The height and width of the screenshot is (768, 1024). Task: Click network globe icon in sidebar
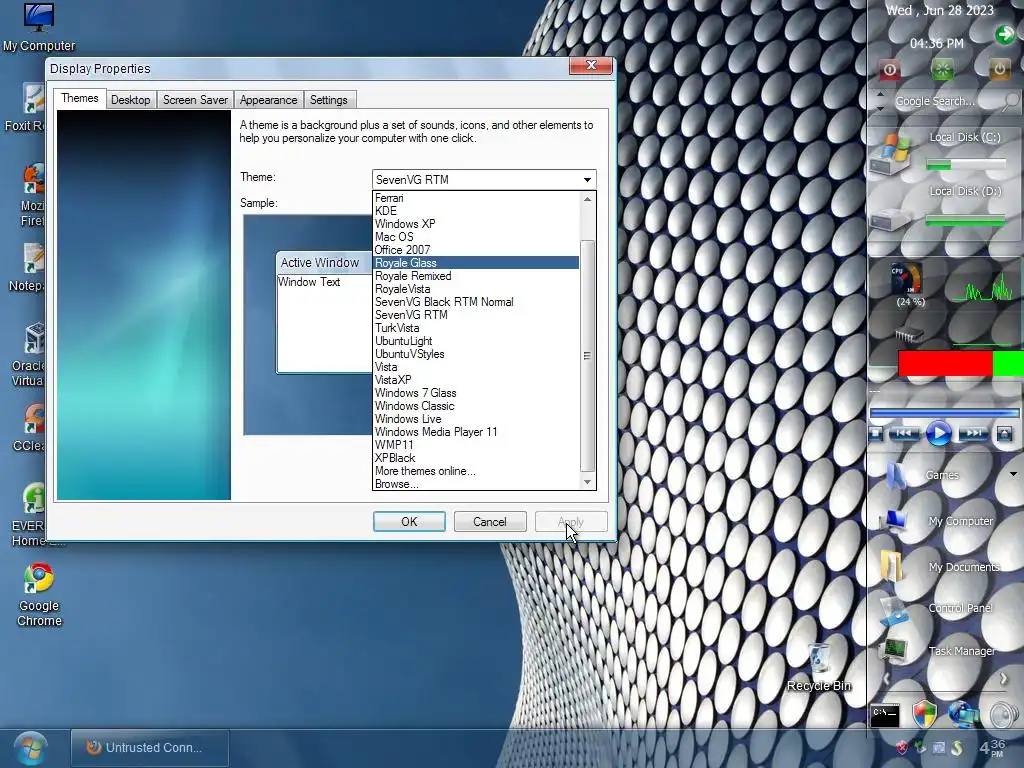tap(963, 714)
